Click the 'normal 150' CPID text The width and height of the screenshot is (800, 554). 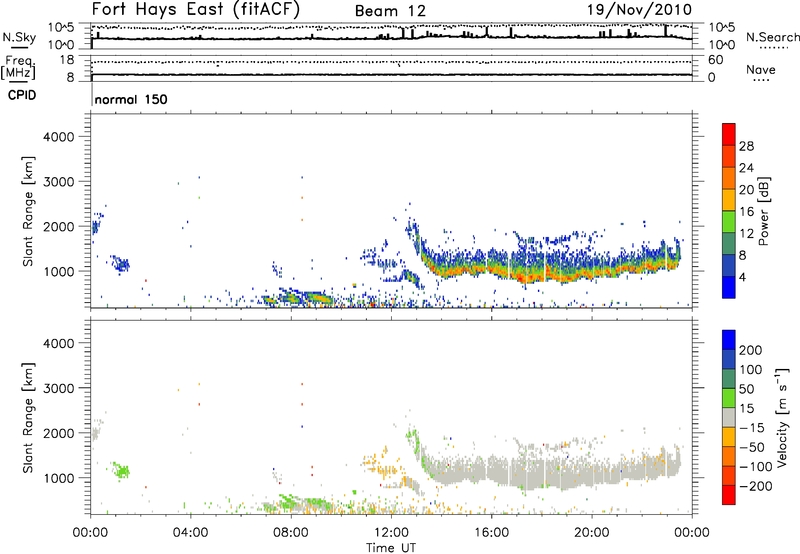(x=131, y=99)
